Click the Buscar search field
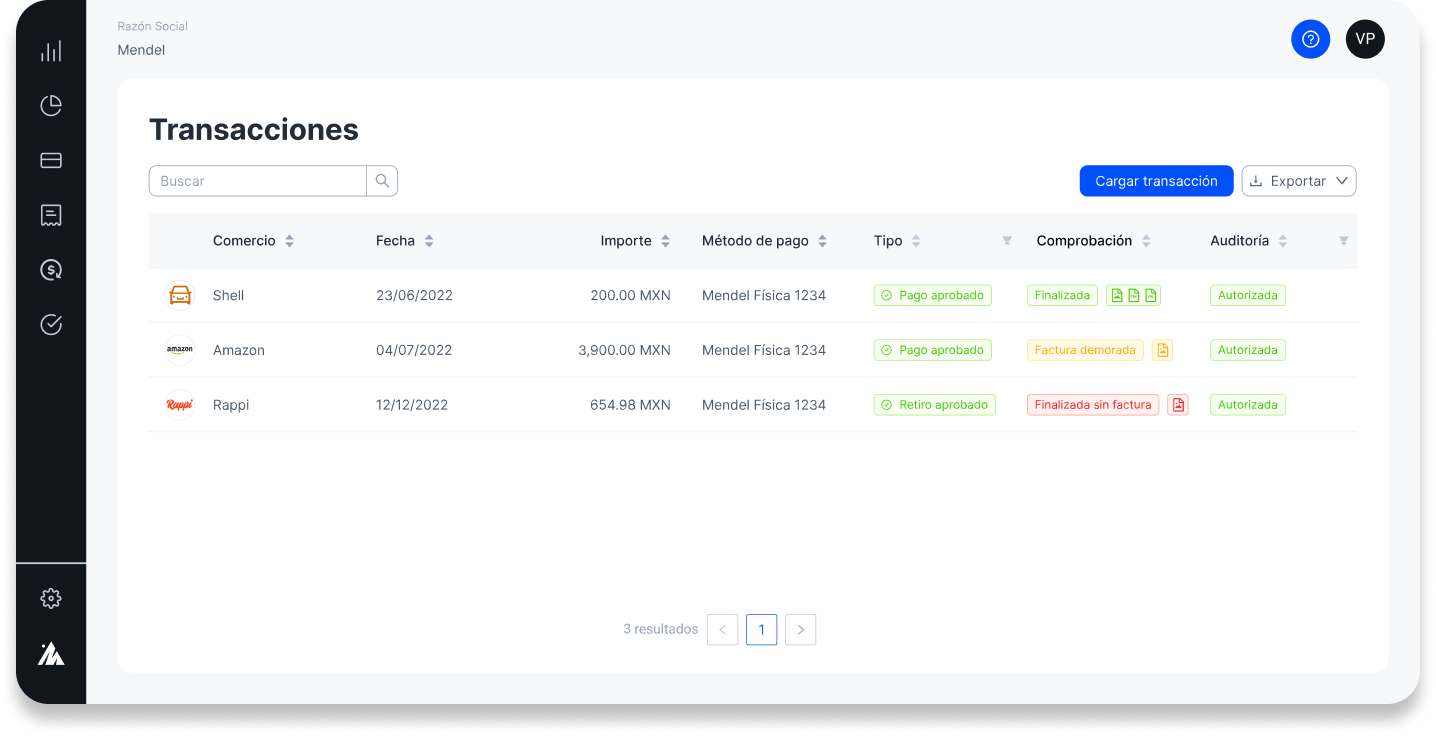 (x=258, y=181)
